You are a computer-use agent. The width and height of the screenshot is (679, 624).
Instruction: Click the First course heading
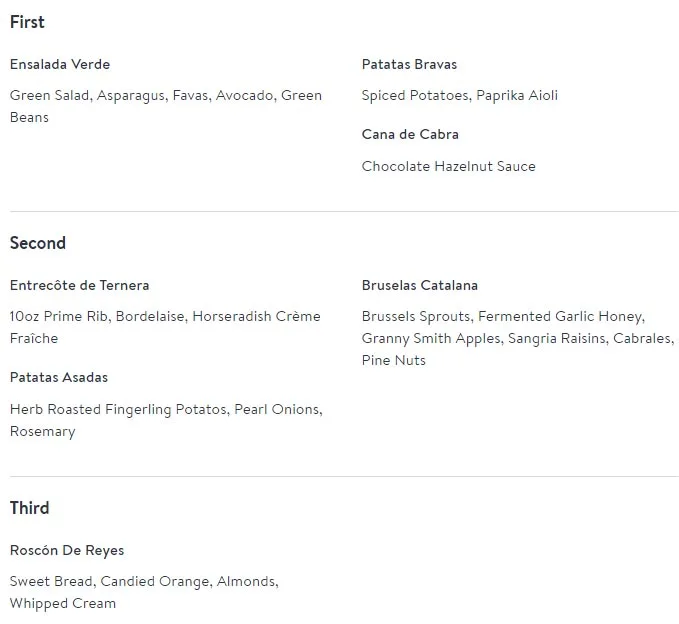[x=27, y=22]
